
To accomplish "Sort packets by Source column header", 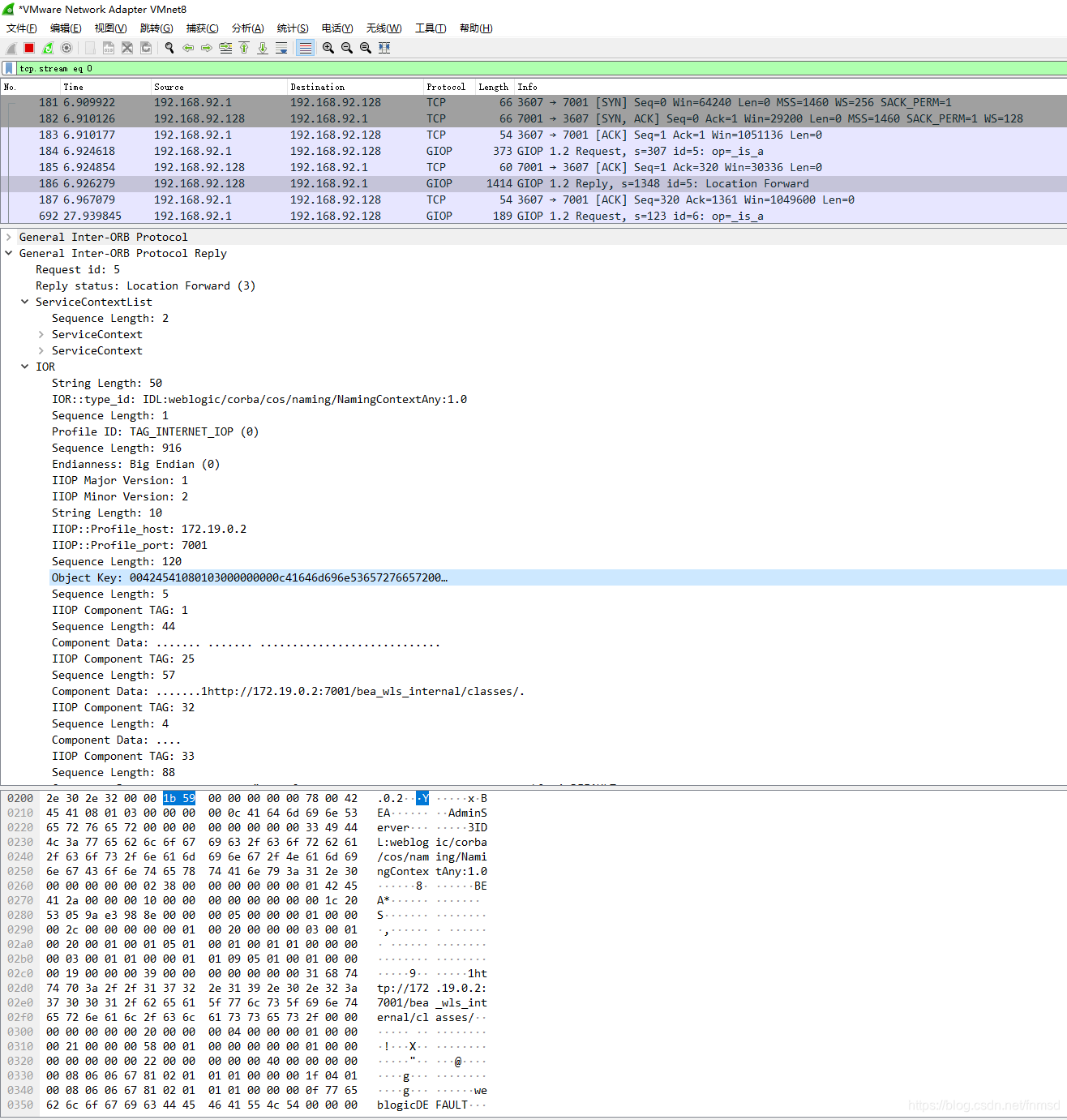I will (220, 87).
